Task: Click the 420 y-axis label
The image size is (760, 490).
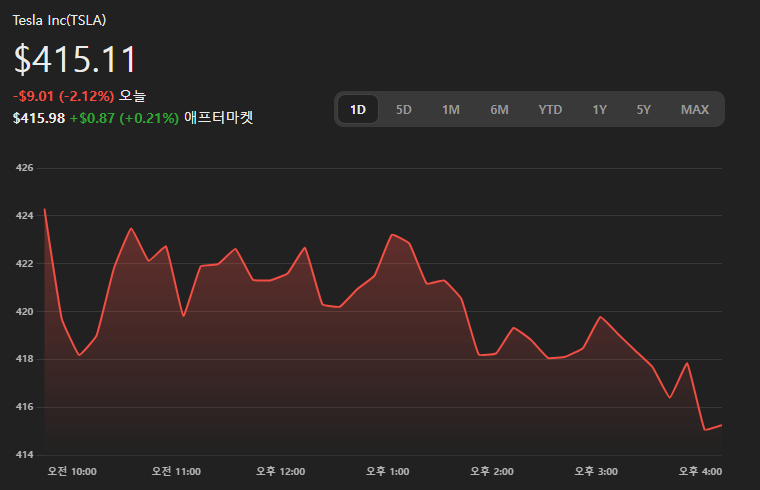Action: coord(24,311)
